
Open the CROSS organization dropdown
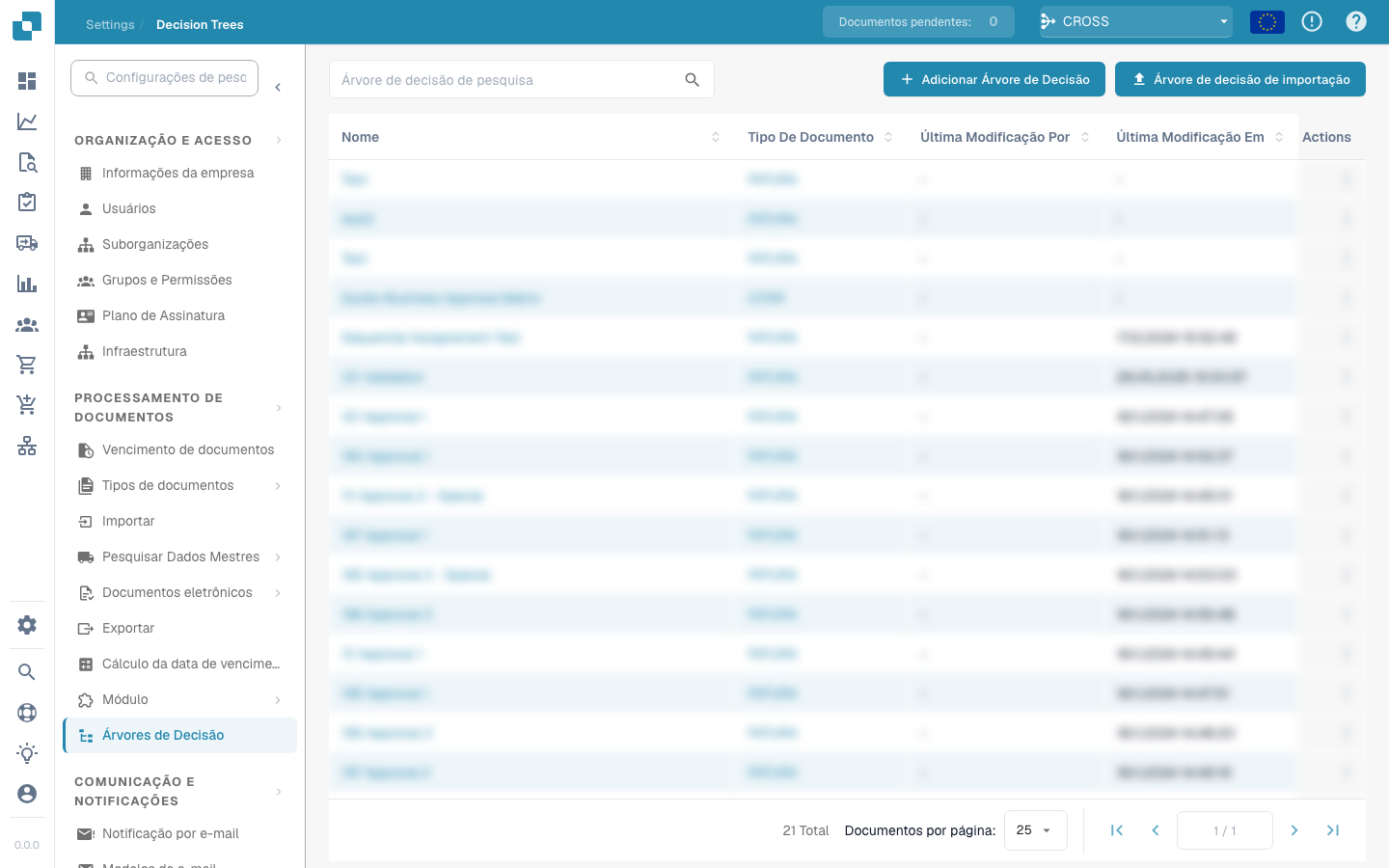(x=1136, y=21)
